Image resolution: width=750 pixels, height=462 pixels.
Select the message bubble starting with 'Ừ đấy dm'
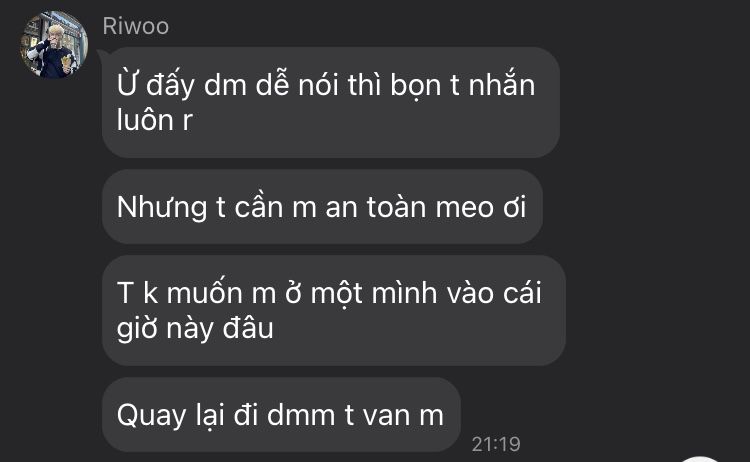pos(331,102)
